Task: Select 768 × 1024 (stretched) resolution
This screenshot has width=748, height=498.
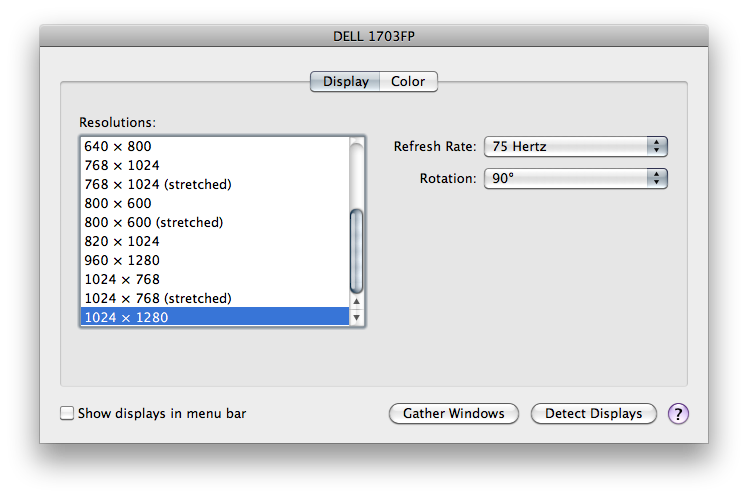Action: pyautogui.click(x=215, y=185)
